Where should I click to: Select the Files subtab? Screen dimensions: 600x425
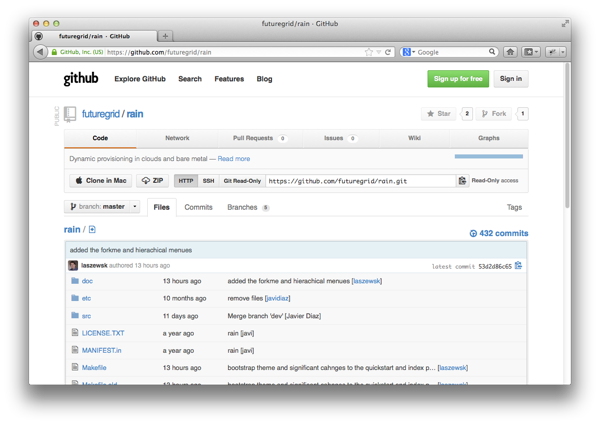click(161, 207)
